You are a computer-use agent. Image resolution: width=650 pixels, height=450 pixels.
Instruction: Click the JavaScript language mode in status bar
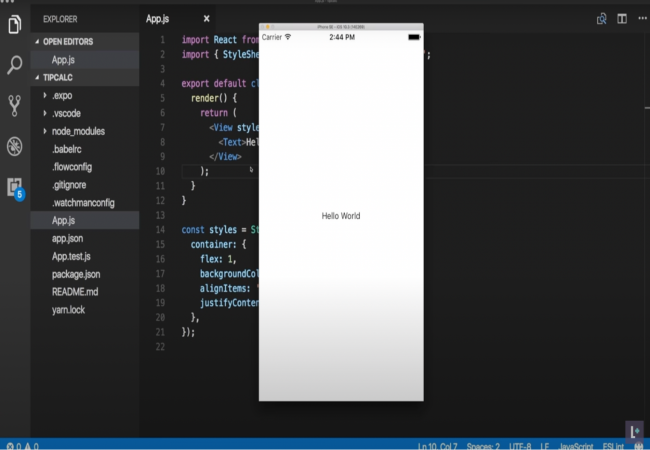pyautogui.click(x=575, y=445)
